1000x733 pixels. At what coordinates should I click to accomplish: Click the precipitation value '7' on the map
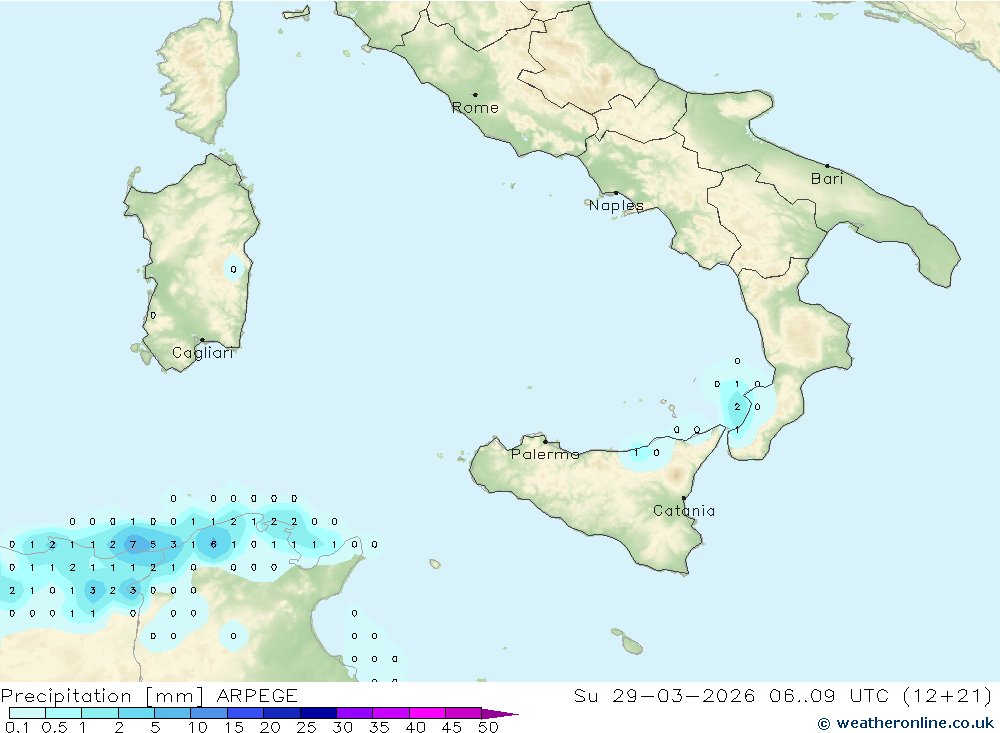[133, 544]
